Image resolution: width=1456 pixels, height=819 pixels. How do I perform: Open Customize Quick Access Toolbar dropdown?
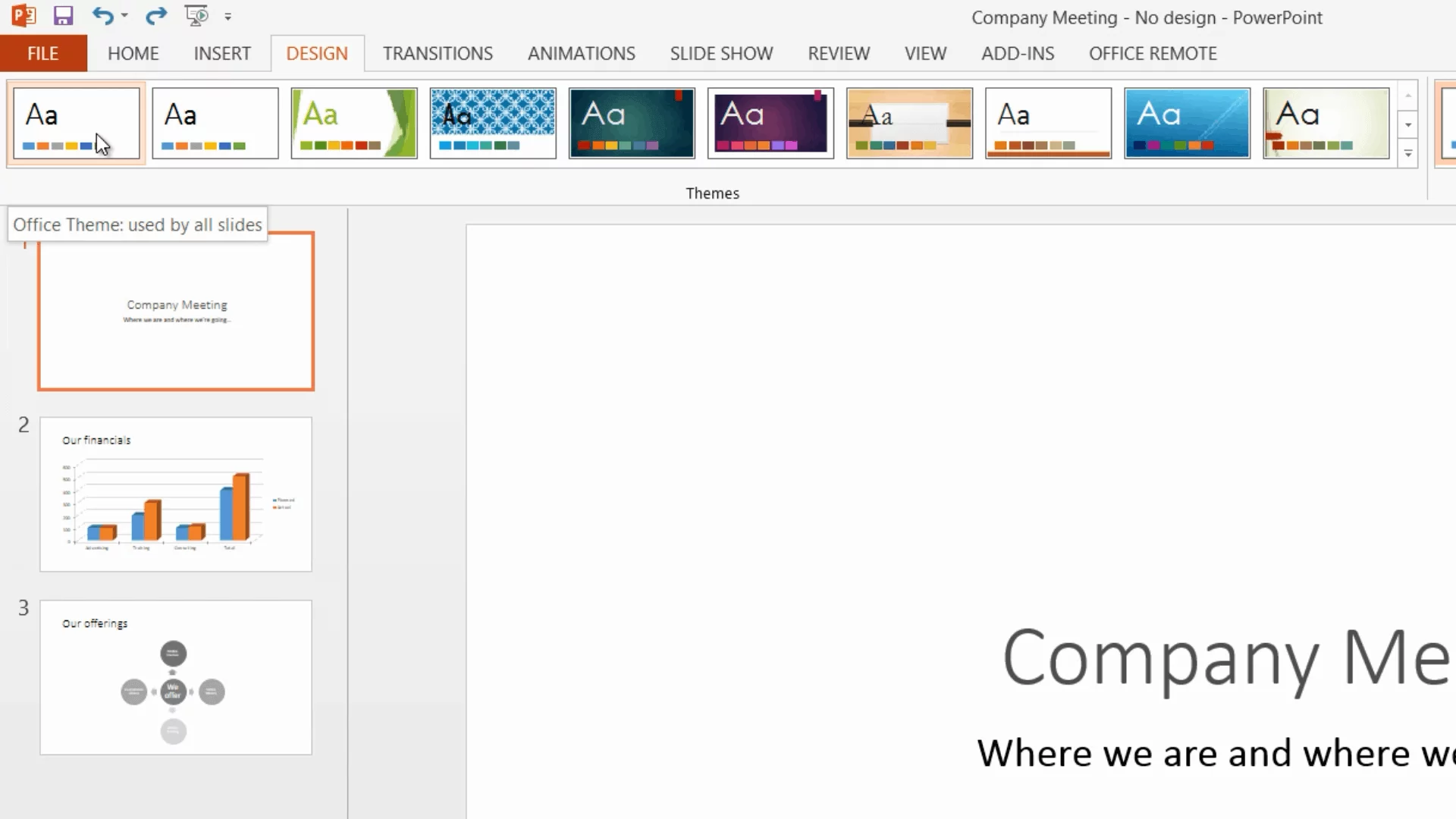(x=228, y=17)
